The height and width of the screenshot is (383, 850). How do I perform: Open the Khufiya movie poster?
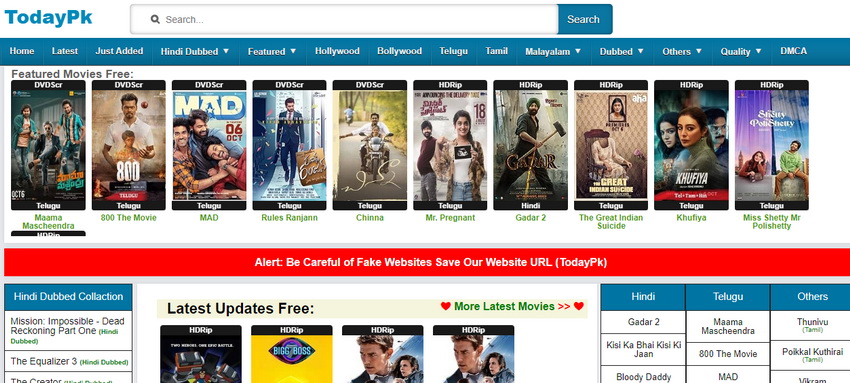pyautogui.click(x=691, y=145)
